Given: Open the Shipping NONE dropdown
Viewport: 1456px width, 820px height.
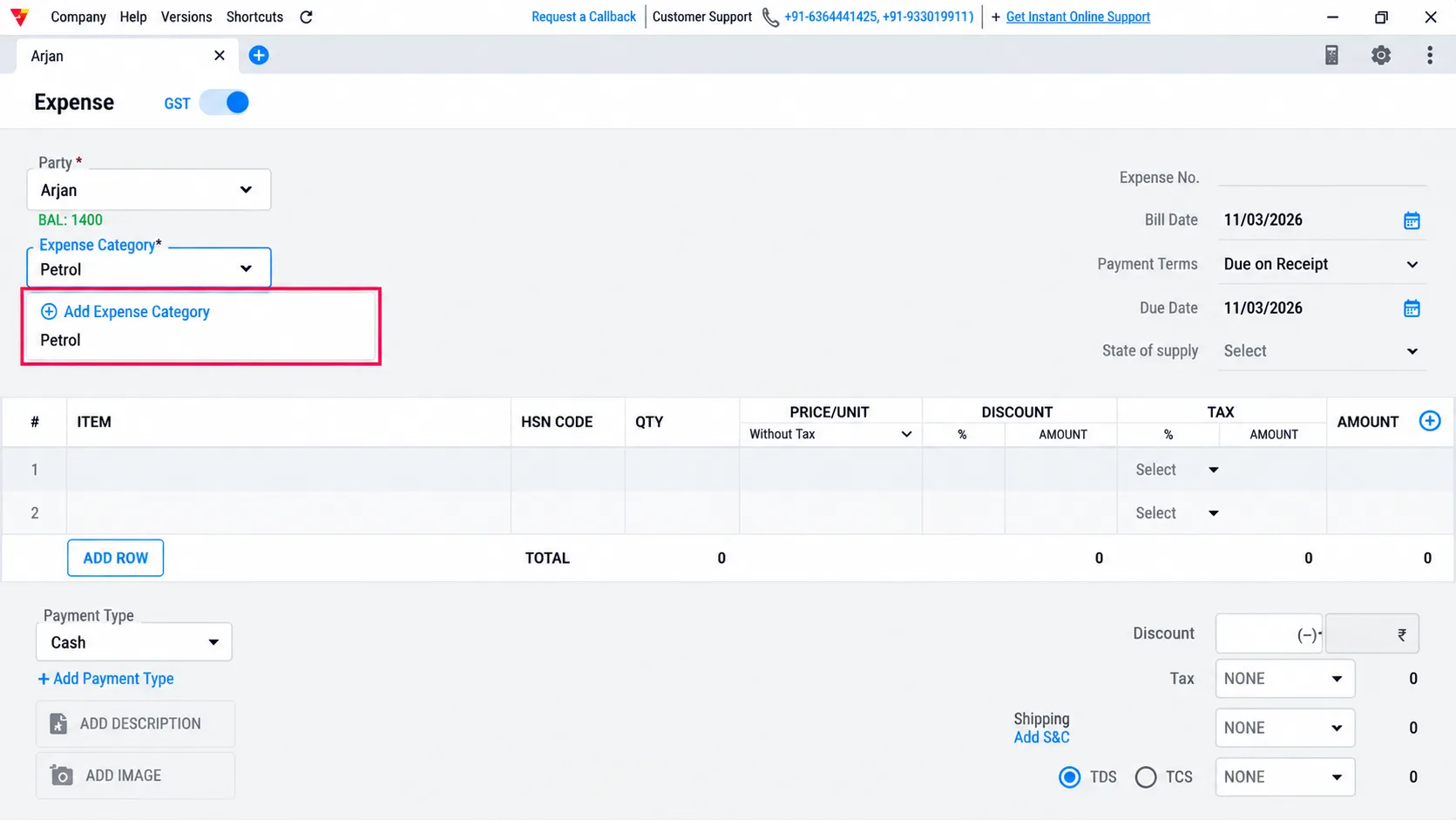Looking at the screenshot, I should 1285,729.
